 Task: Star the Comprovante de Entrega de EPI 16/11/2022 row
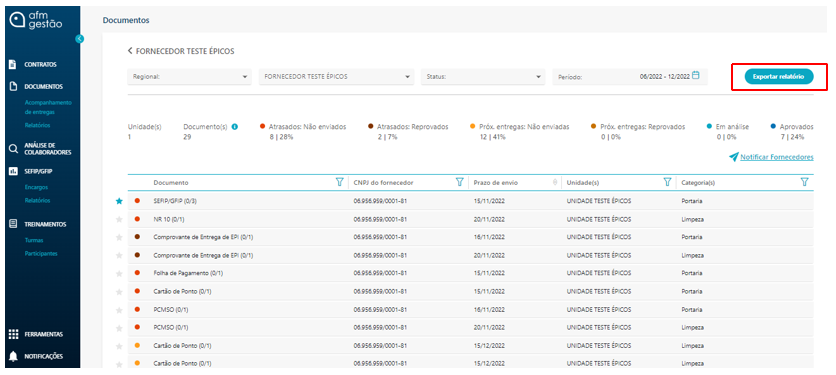click(119, 237)
